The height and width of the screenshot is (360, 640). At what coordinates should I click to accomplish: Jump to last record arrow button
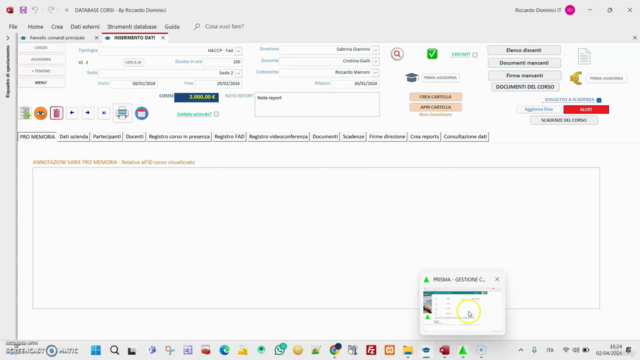[x=104, y=113]
